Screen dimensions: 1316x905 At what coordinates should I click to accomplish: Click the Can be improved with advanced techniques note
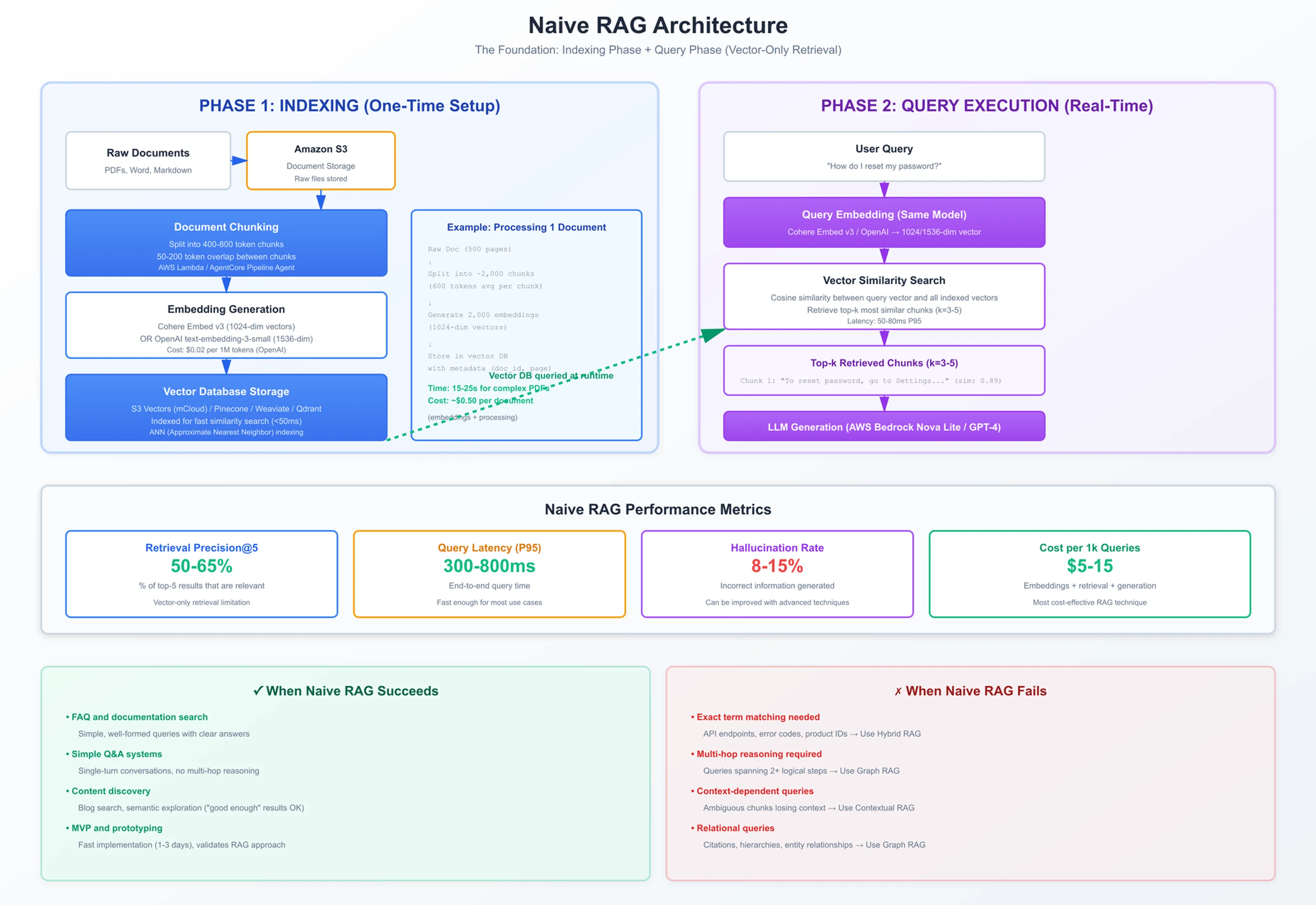click(777, 602)
